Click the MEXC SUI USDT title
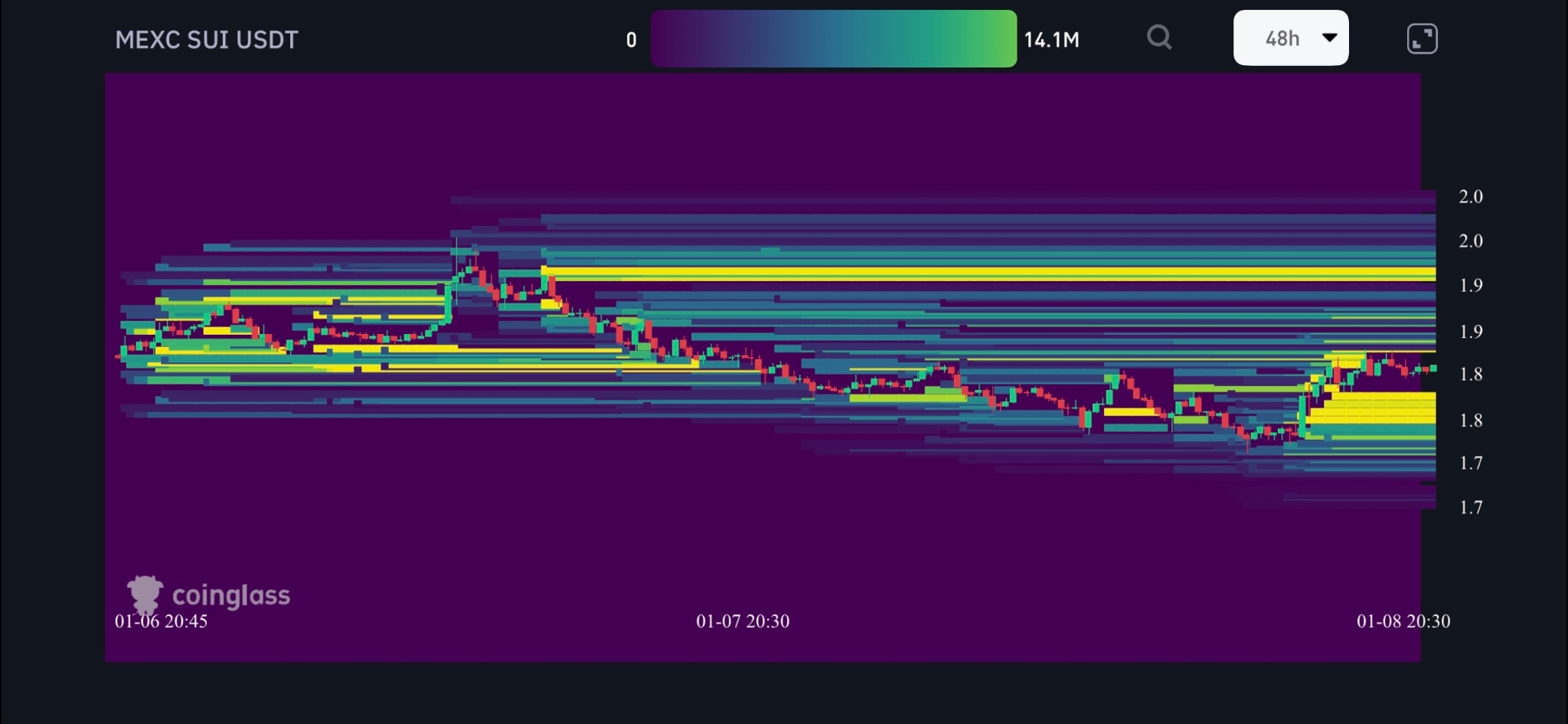This screenshot has height=724, width=1568. coord(207,40)
